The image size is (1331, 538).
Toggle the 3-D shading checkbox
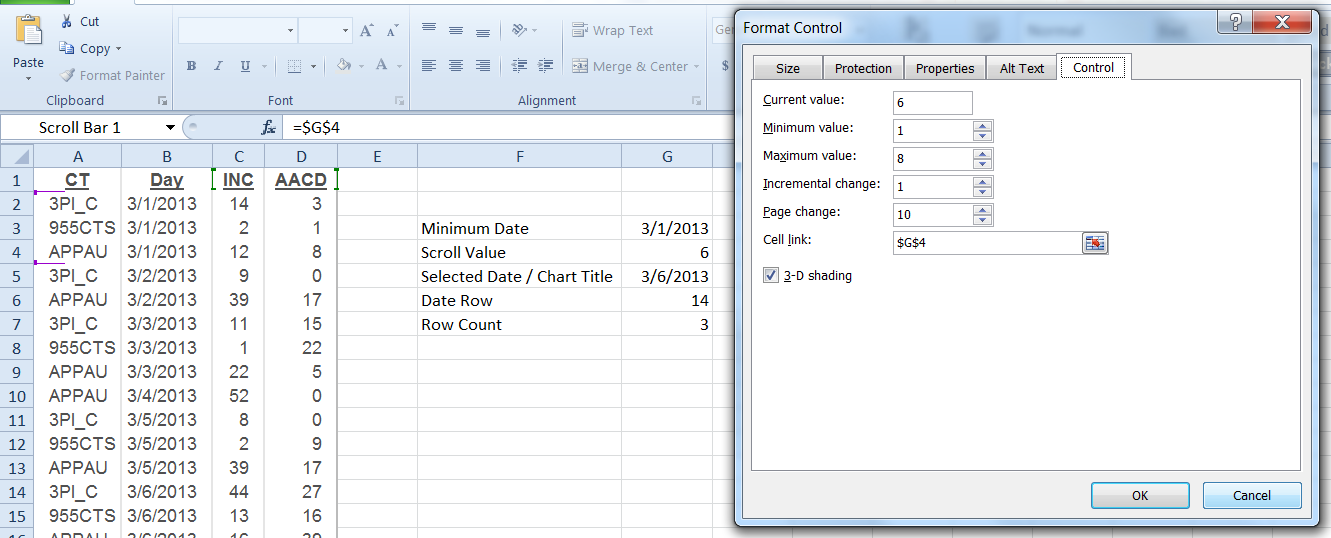click(x=771, y=275)
